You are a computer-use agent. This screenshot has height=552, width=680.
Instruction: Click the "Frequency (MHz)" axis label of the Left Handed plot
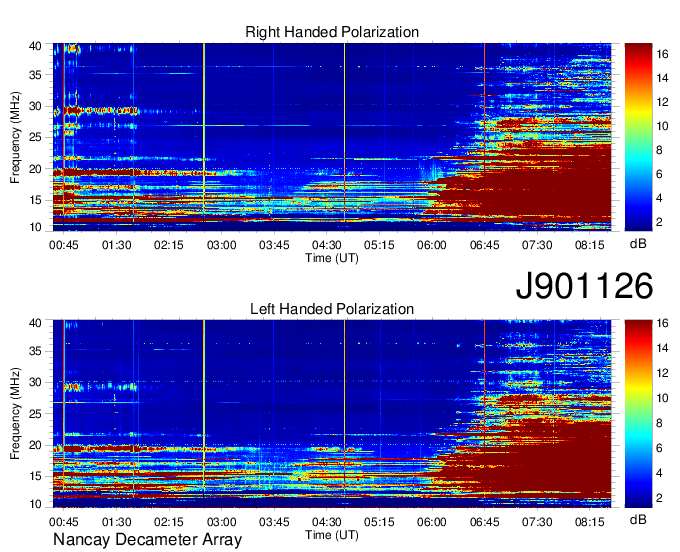click(15, 414)
